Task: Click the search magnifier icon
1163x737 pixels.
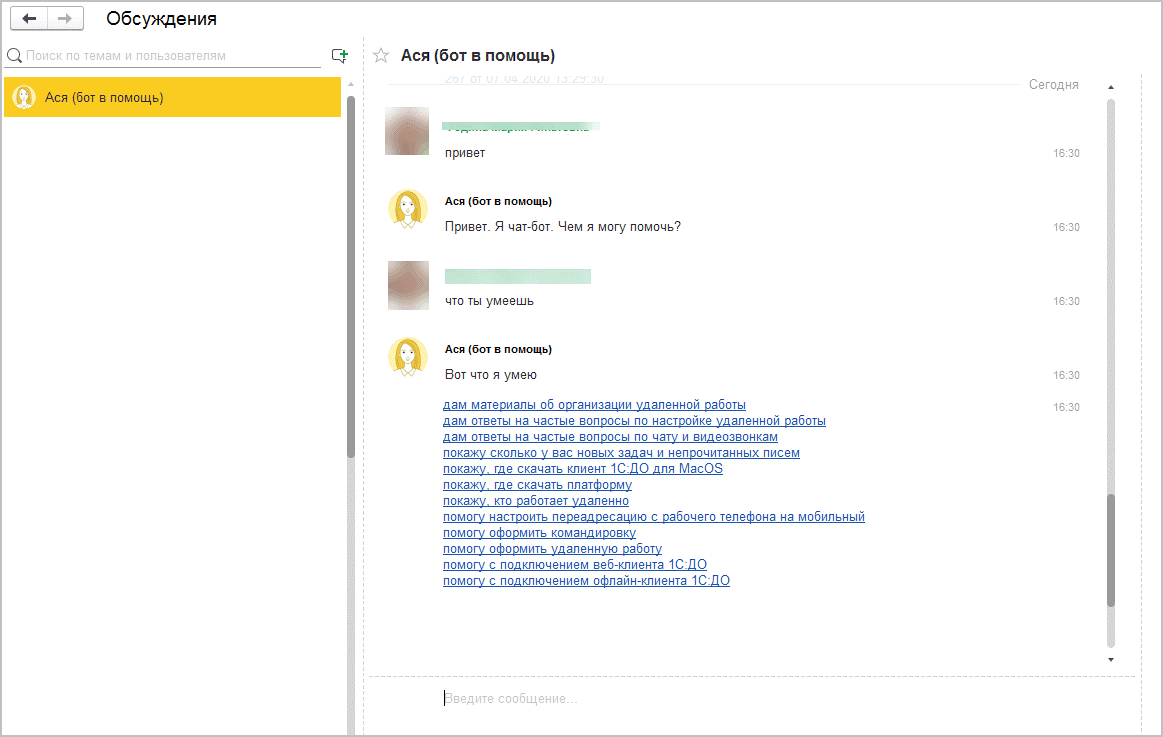Action: (14, 56)
